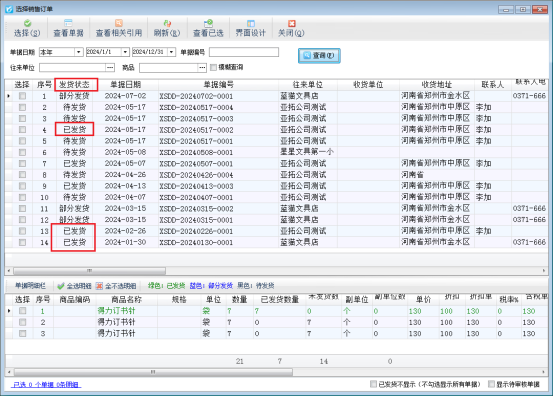553x397 pixels.
Task: Open the 2024/12/31 end date dropdown
Action: [x=171, y=52]
